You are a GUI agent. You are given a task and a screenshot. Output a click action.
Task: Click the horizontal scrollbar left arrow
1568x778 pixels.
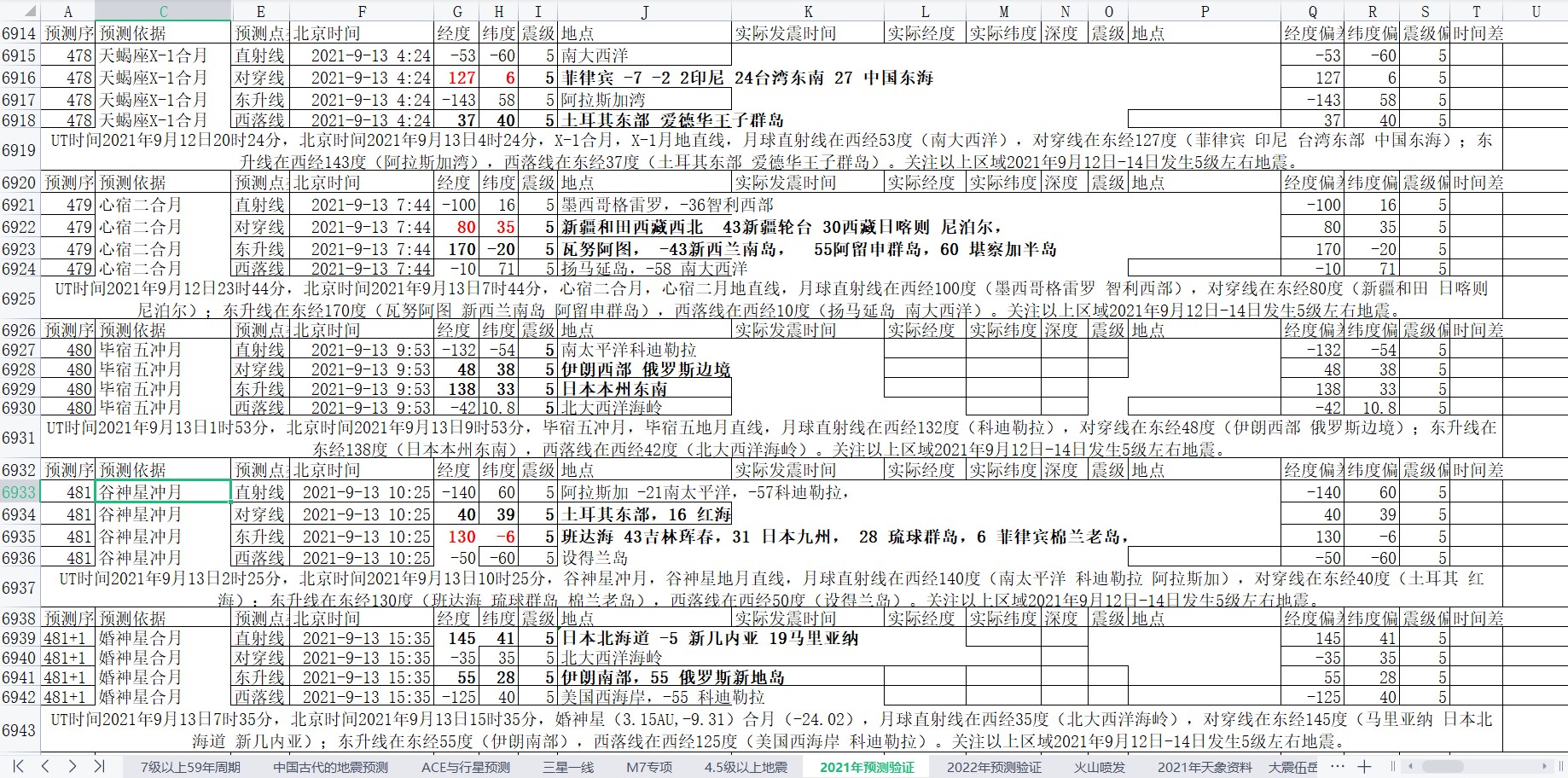pyautogui.click(x=1410, y=766)
